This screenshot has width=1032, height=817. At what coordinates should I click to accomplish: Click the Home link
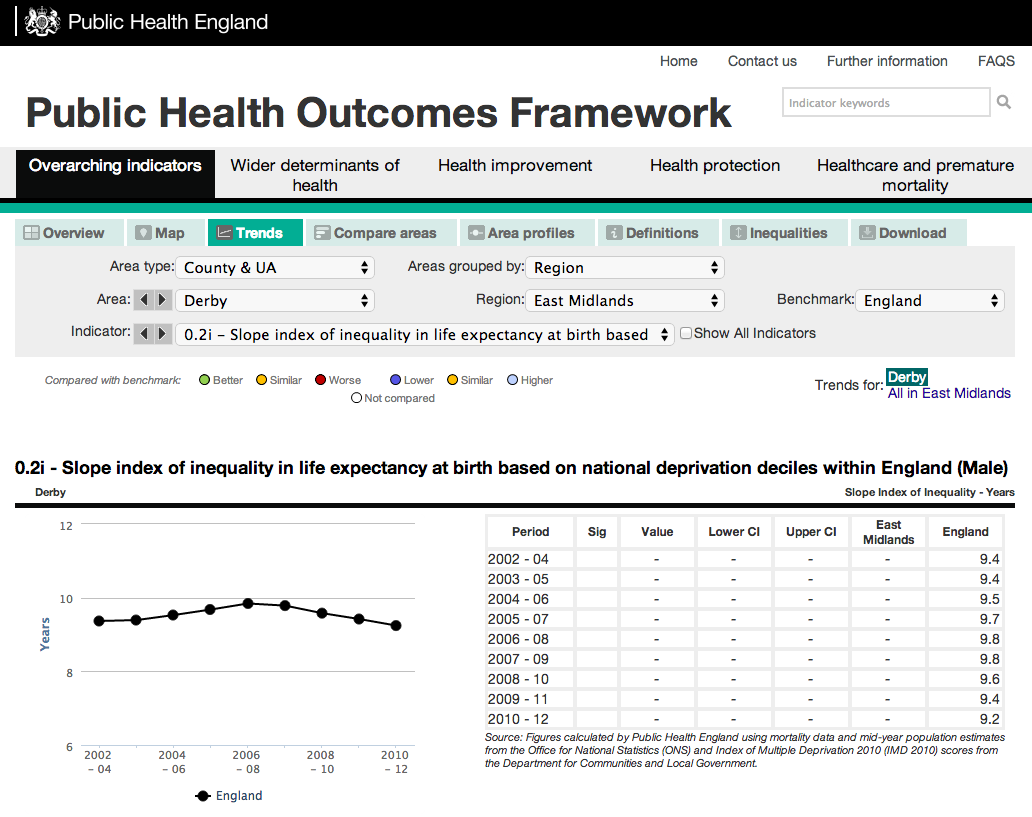click(x=679, y=61)
